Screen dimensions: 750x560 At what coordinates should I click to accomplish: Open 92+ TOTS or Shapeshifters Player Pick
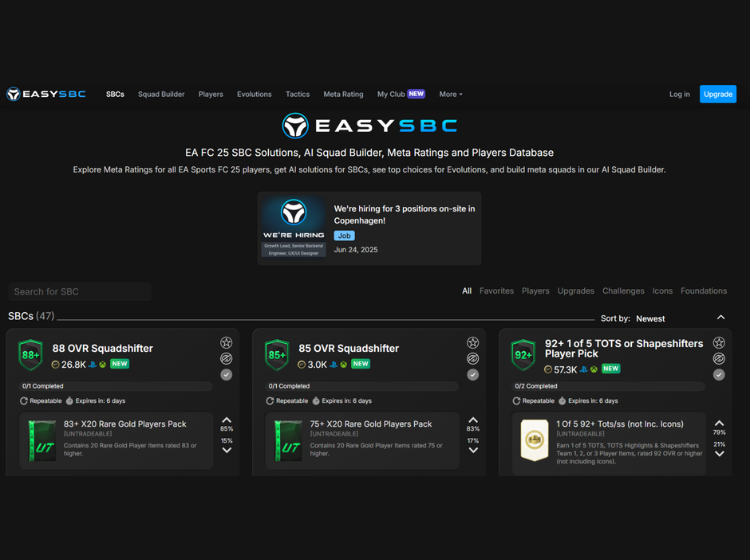pyautogui.click(x=624, y=349)
